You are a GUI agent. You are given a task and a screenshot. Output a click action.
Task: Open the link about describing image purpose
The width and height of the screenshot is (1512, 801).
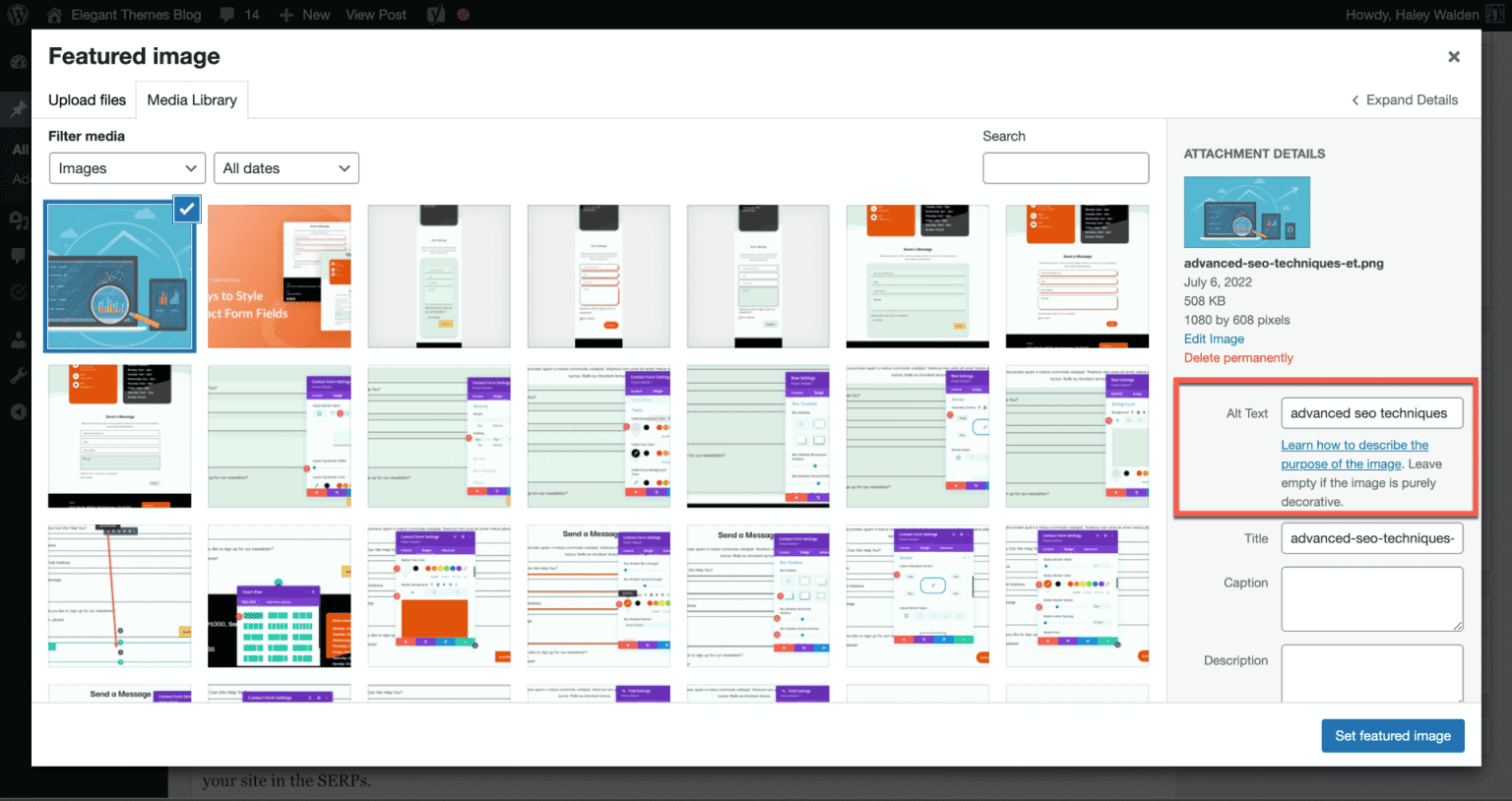point(1354,454)
